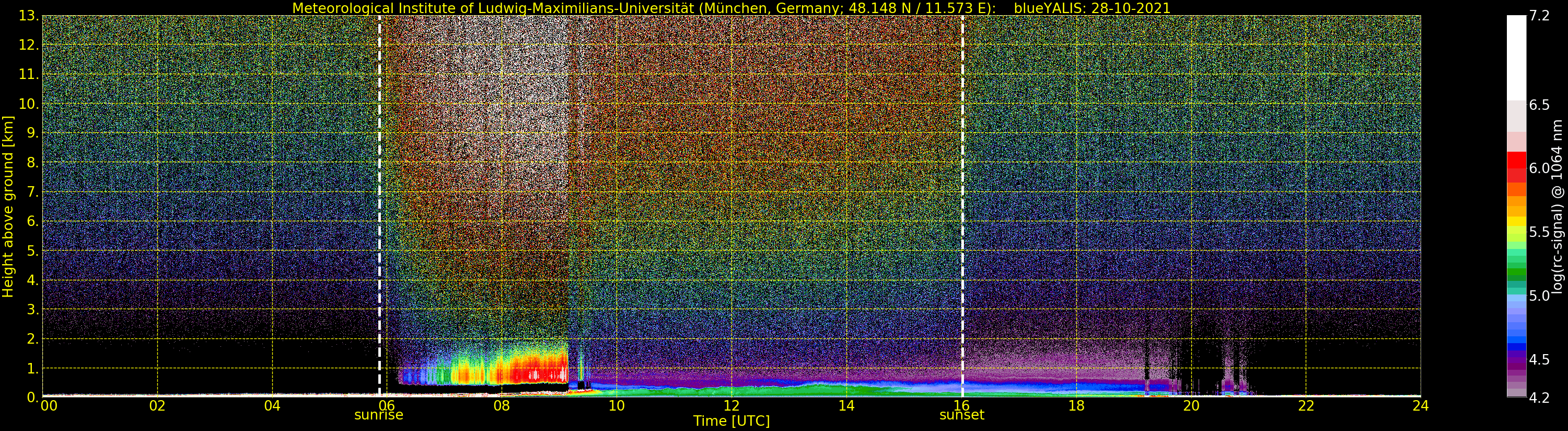Click the time axis tick label 18
The width and height of the screenshot is (1568, 431).
coord(1076,406)
